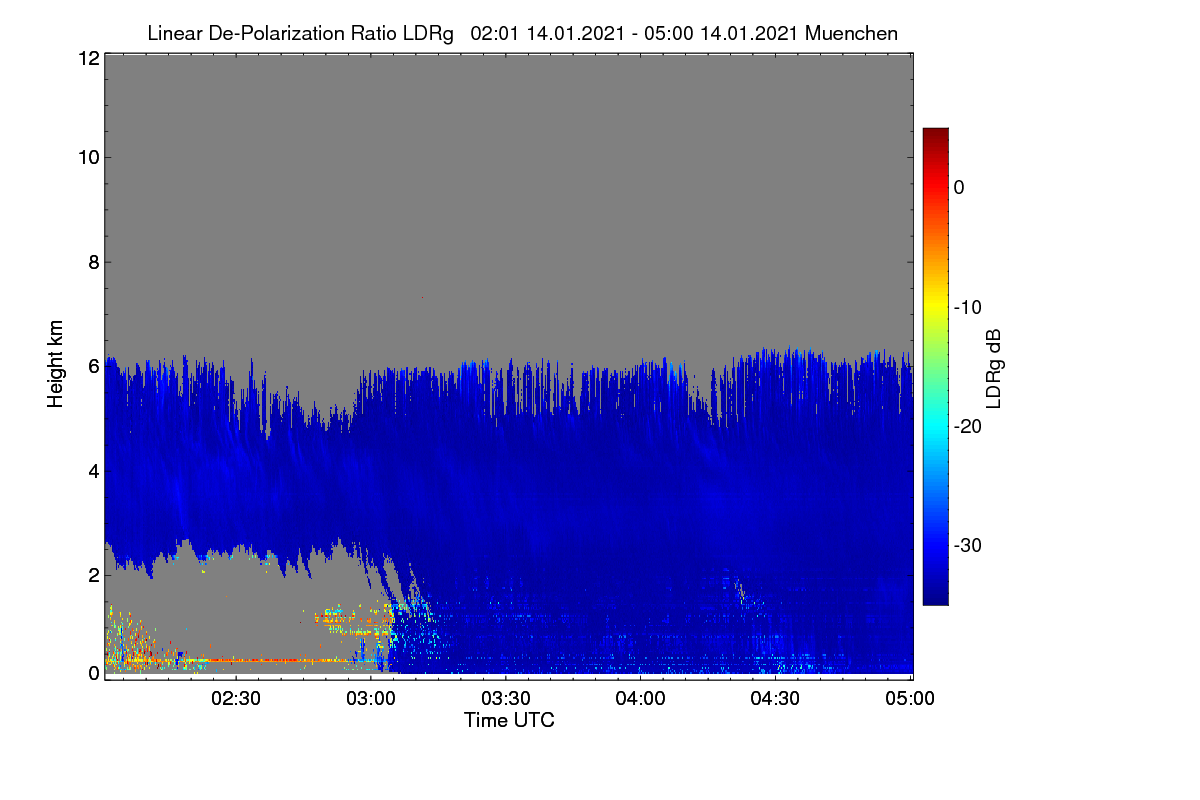The width and height of the screenshot is (1200, 800).
Task: Click the 03:00 time axis label
Action: (x=371, y=698)
